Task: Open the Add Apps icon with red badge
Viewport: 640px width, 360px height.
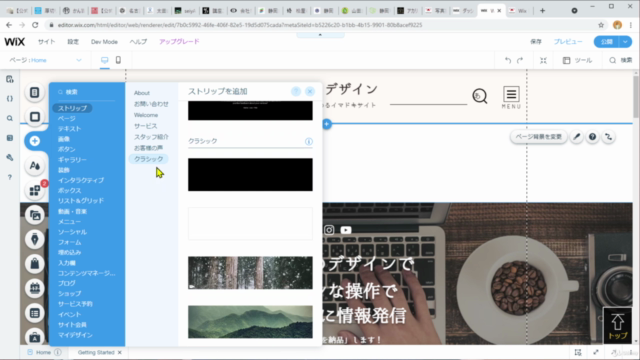Action: click(x=35, y=190)
